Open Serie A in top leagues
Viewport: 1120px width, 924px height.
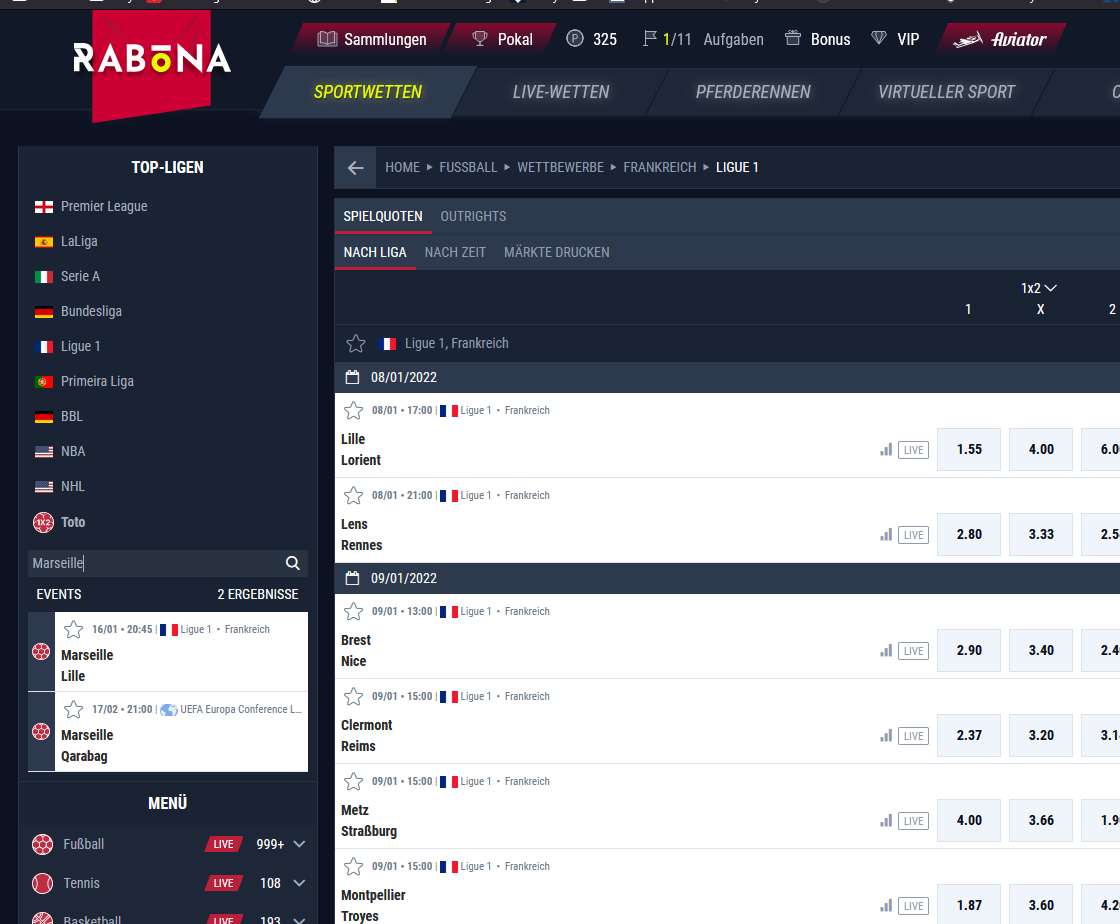click(80, 276)
